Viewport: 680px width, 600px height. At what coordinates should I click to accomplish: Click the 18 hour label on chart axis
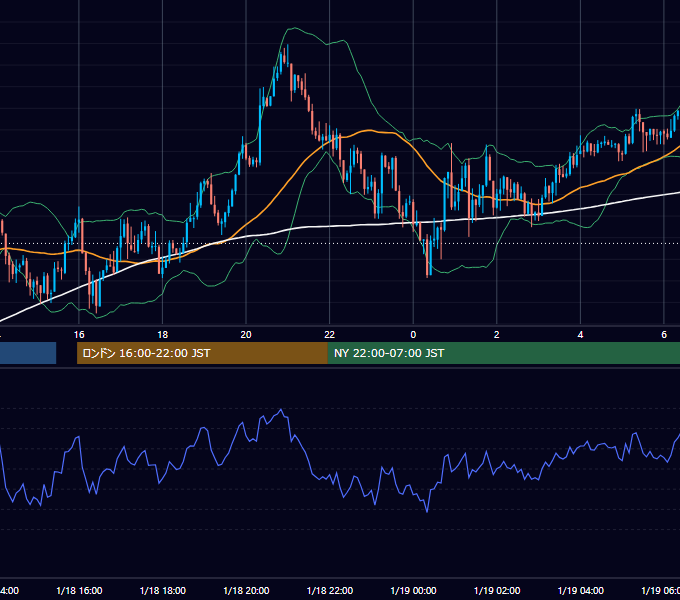tap(162, 335)
